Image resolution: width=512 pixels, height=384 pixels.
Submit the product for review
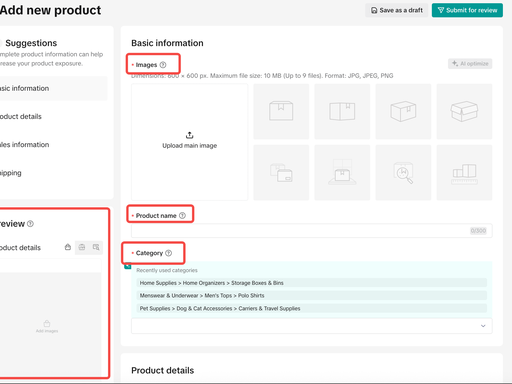(x=467, y=10)
